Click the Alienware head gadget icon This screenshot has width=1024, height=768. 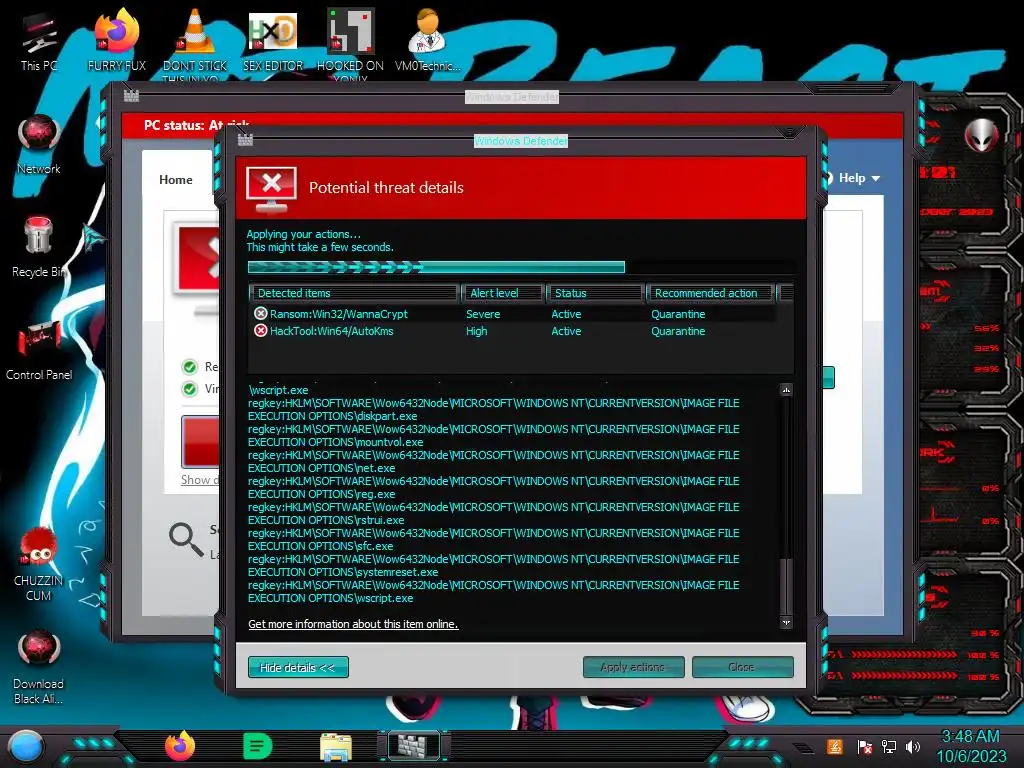click(x=981, y=136)
